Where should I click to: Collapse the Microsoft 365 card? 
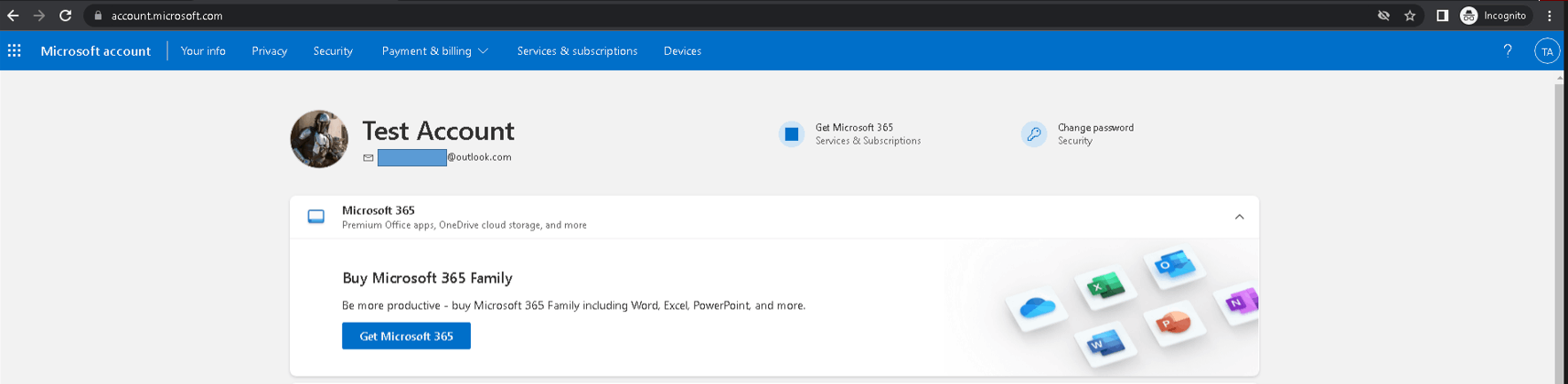1239,217
